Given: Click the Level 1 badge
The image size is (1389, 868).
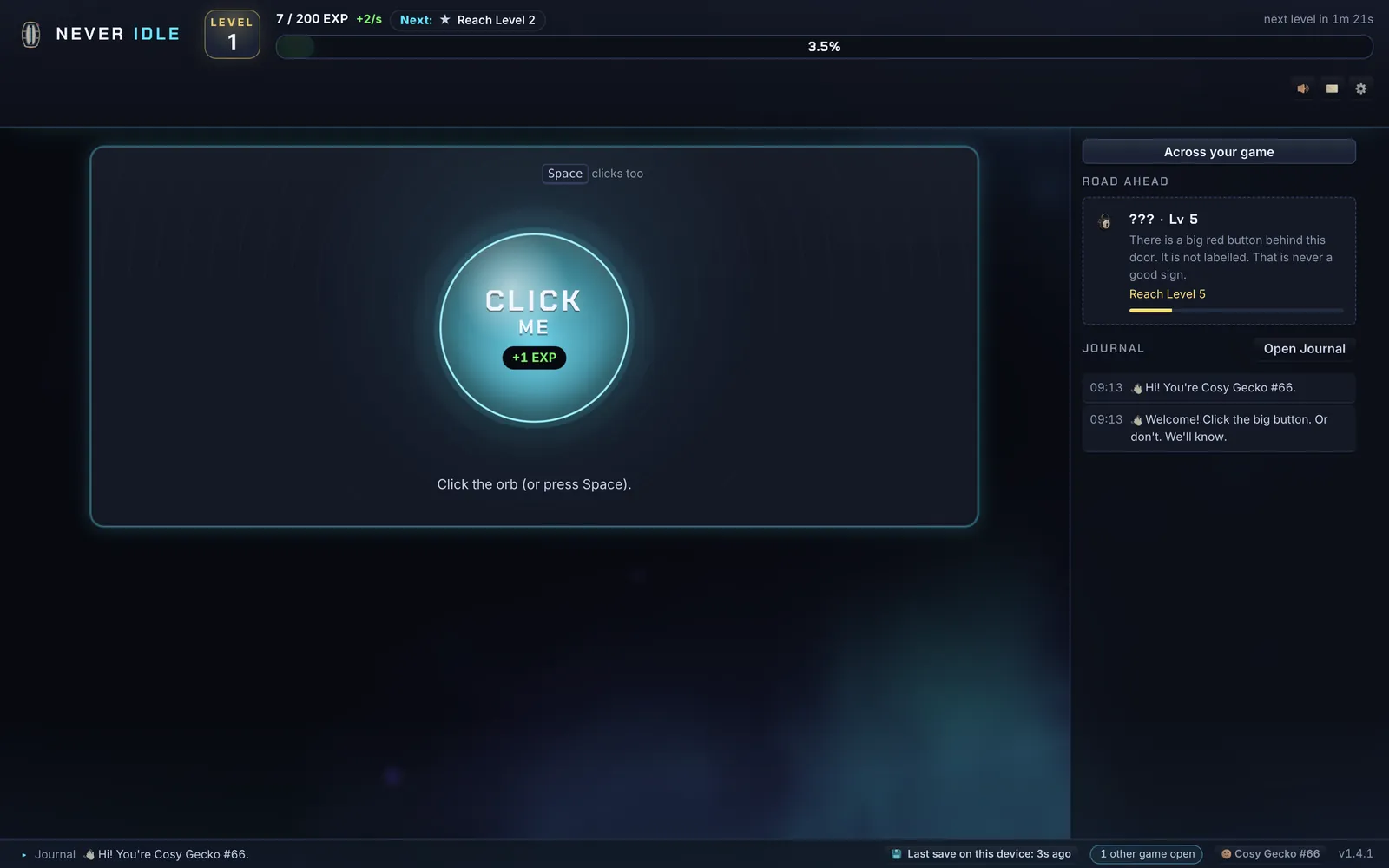Looking at the screenshot, I should point(232,35).
